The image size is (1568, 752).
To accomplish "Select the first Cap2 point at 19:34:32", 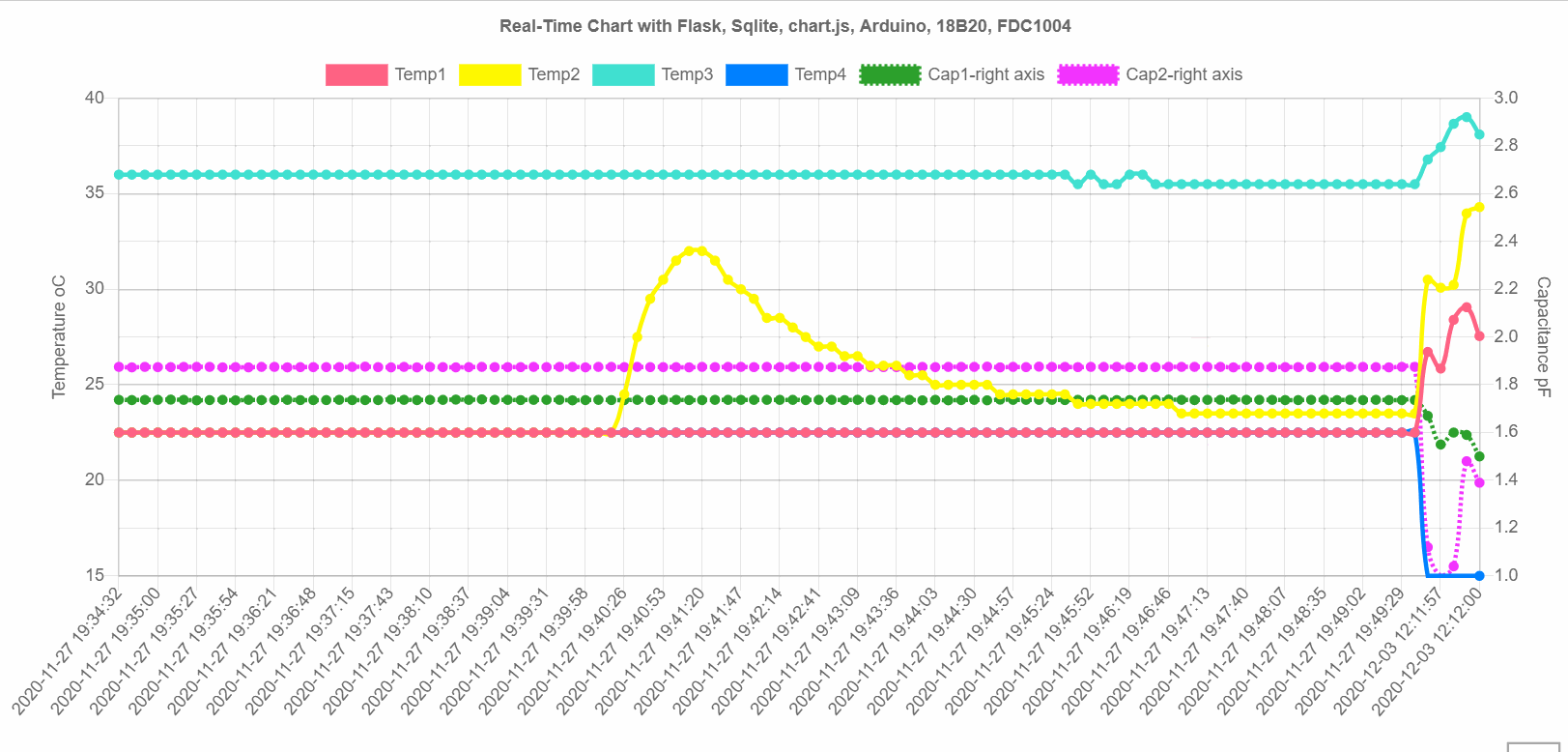I will click(x=119, y=367).
